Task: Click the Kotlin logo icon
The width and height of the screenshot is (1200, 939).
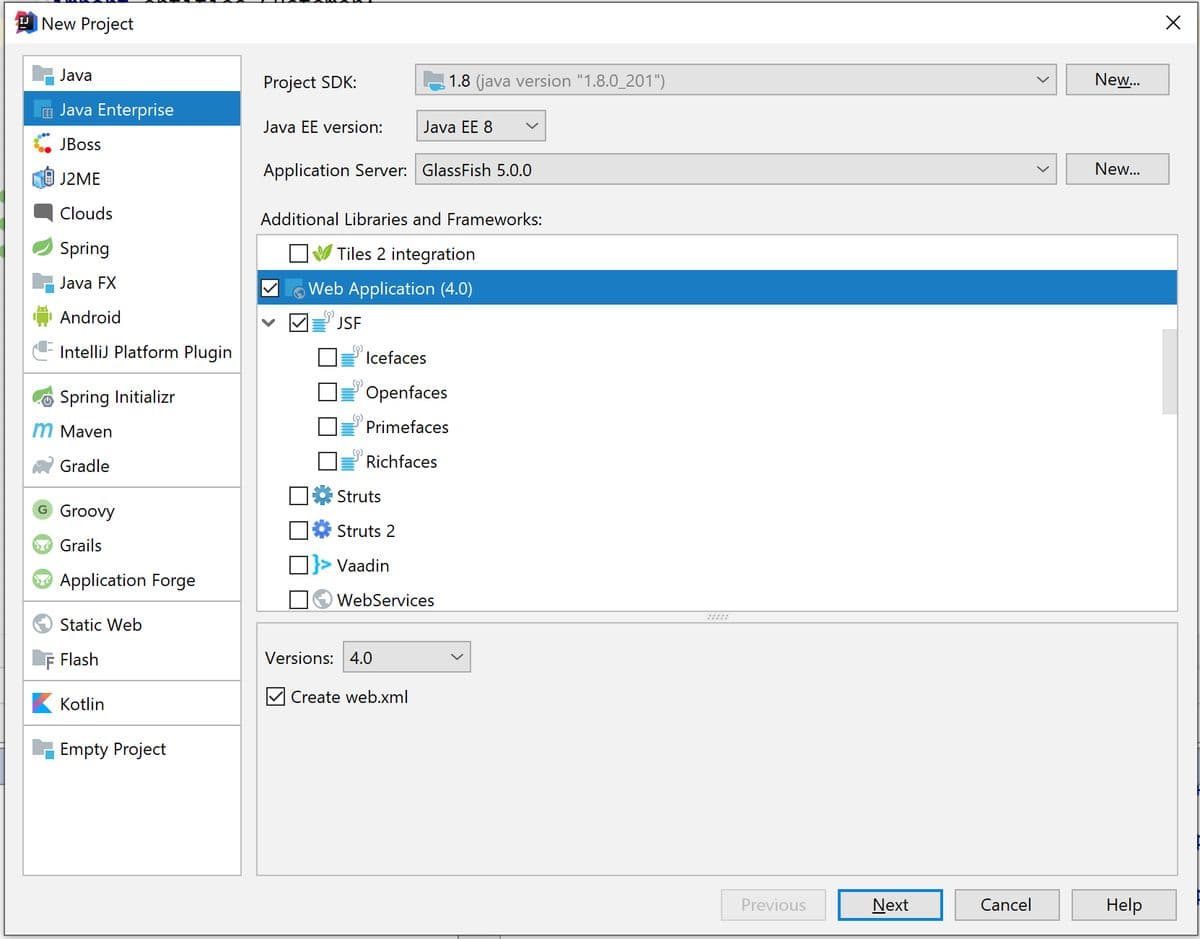Action: tap(42, 704)
